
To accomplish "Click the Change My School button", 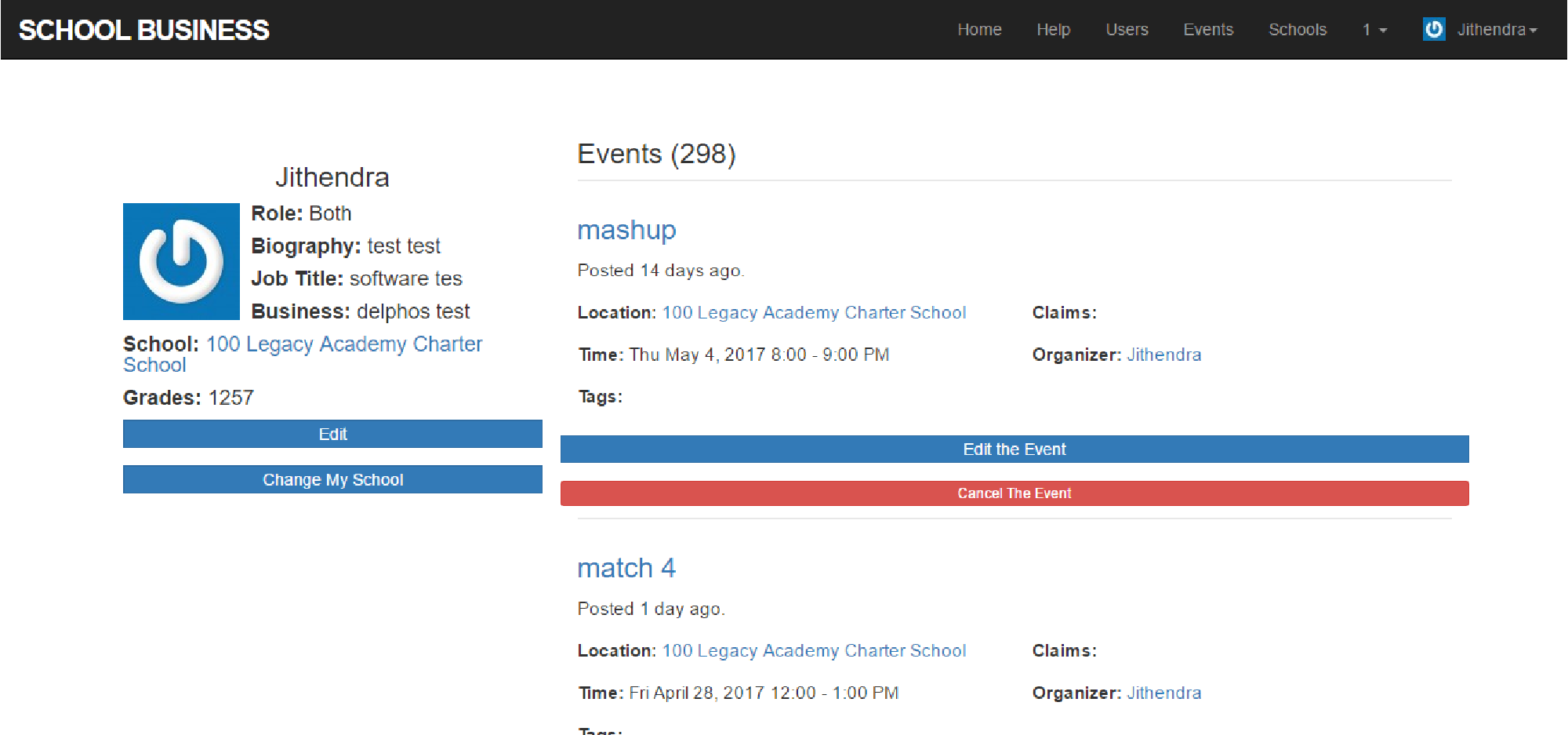I will coord(332,479).
